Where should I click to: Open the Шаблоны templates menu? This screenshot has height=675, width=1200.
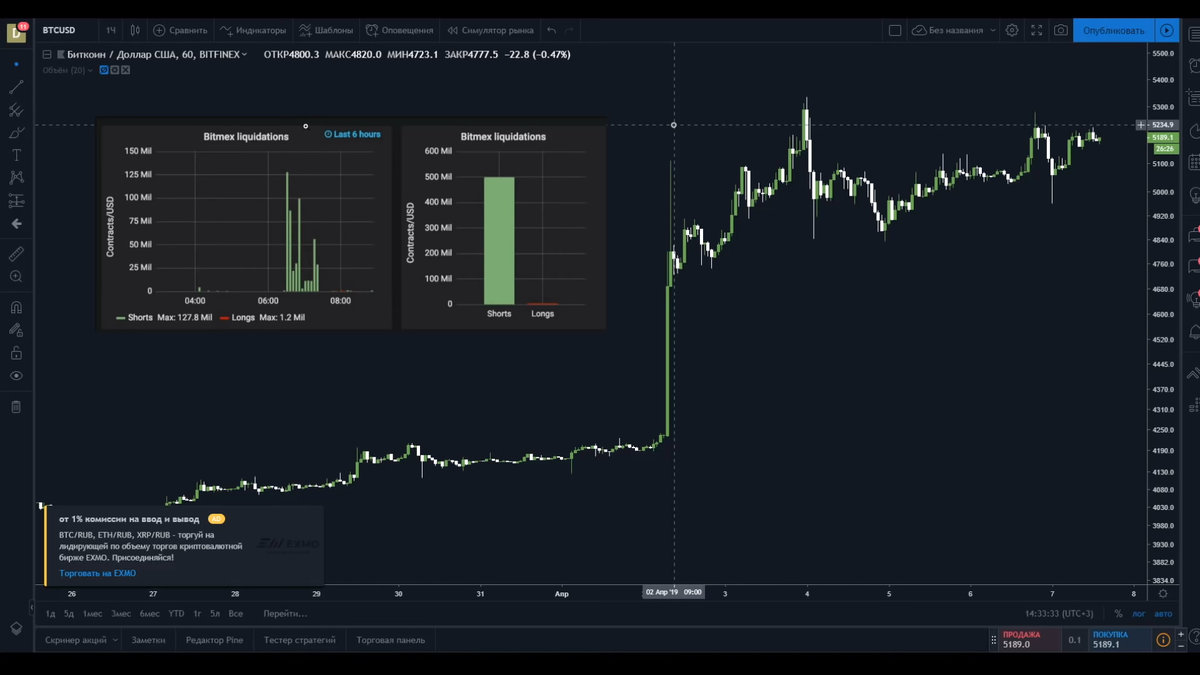(x=326, y=30)
